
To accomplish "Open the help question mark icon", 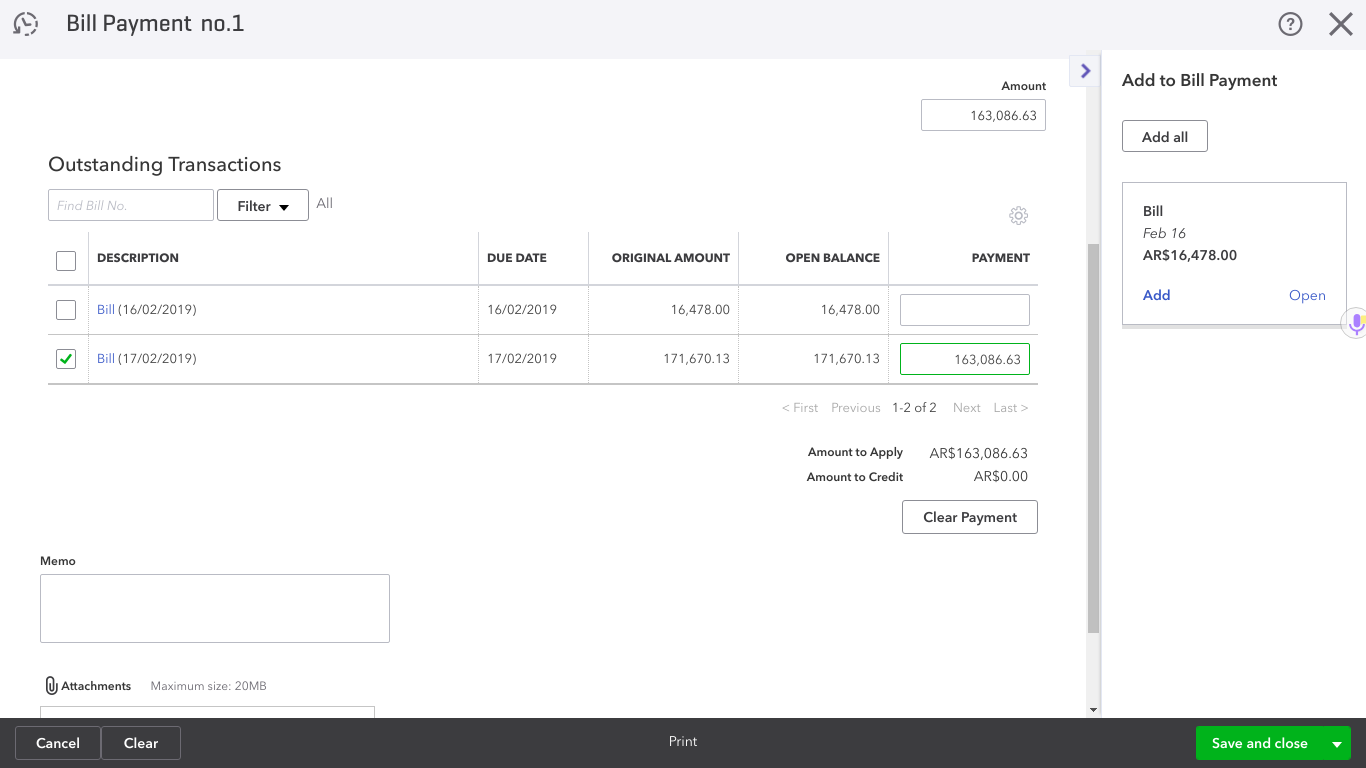I will [1290, 25].
